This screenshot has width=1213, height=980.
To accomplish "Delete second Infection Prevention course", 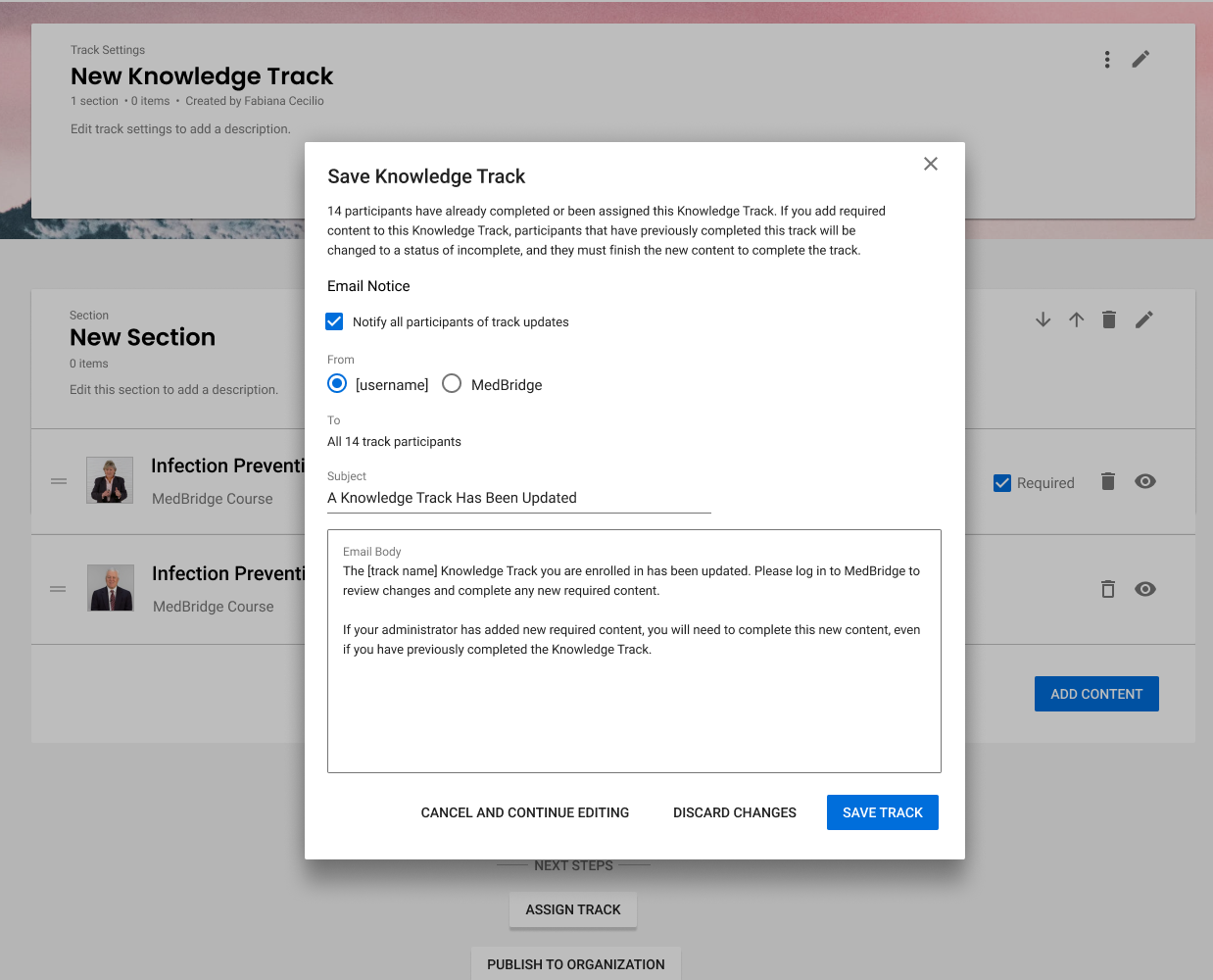I will [1108, 589].
